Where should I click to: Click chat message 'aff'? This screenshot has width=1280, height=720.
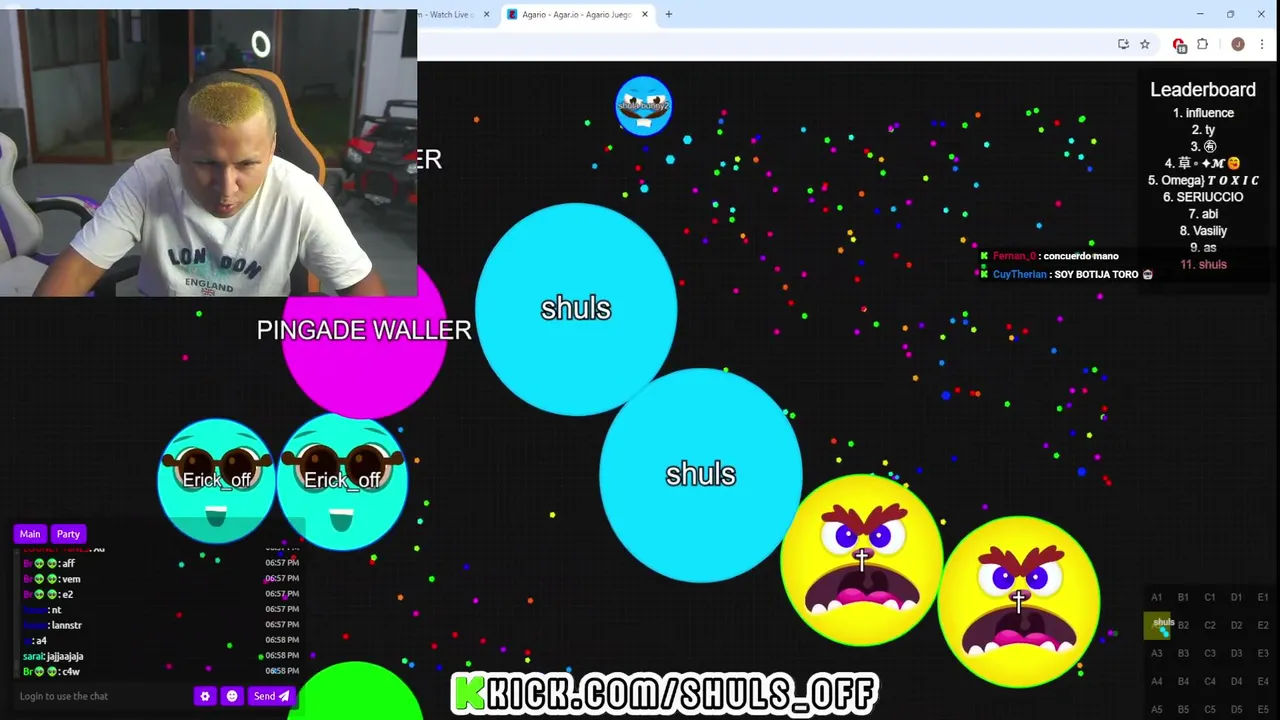69,564
